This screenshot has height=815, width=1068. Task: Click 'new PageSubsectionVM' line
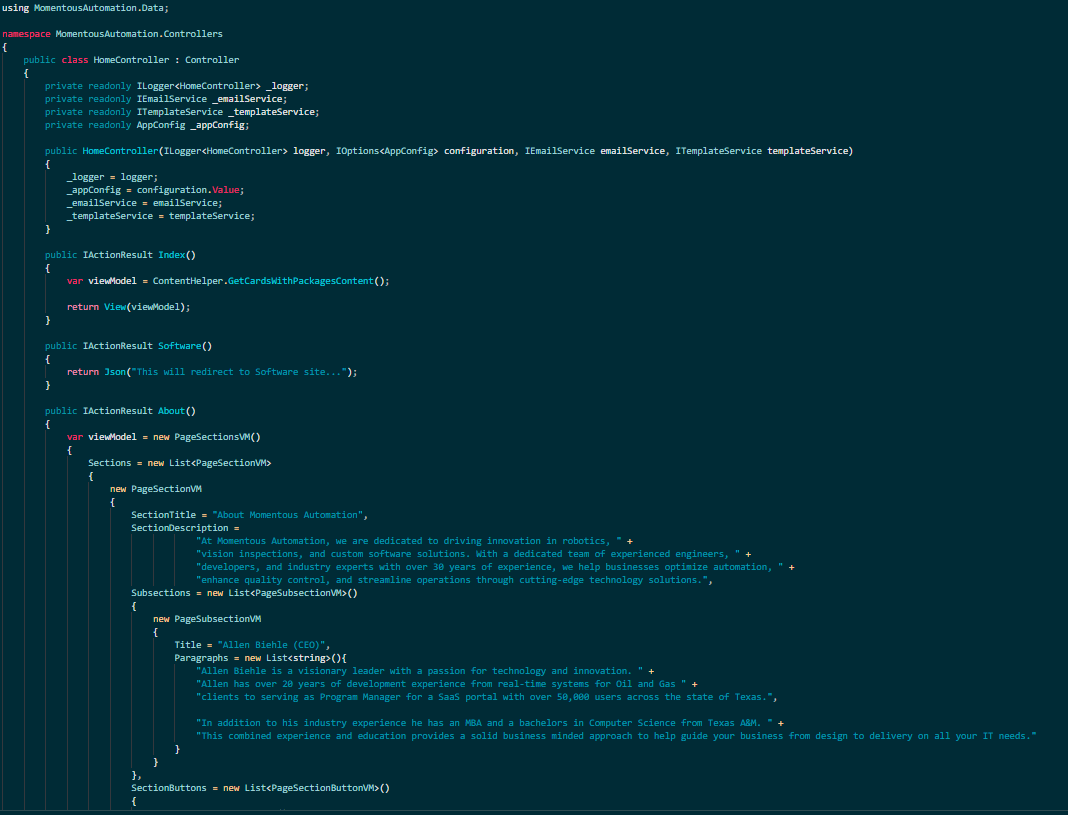pos(207,618)
